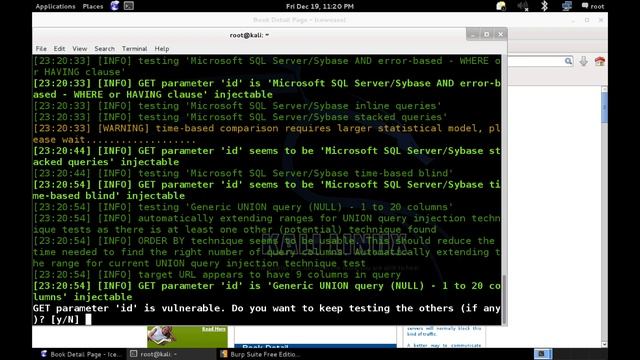Open the Terminal menu in menu bar
Viewport: 640px width, 360px height.
pos(134,49)
